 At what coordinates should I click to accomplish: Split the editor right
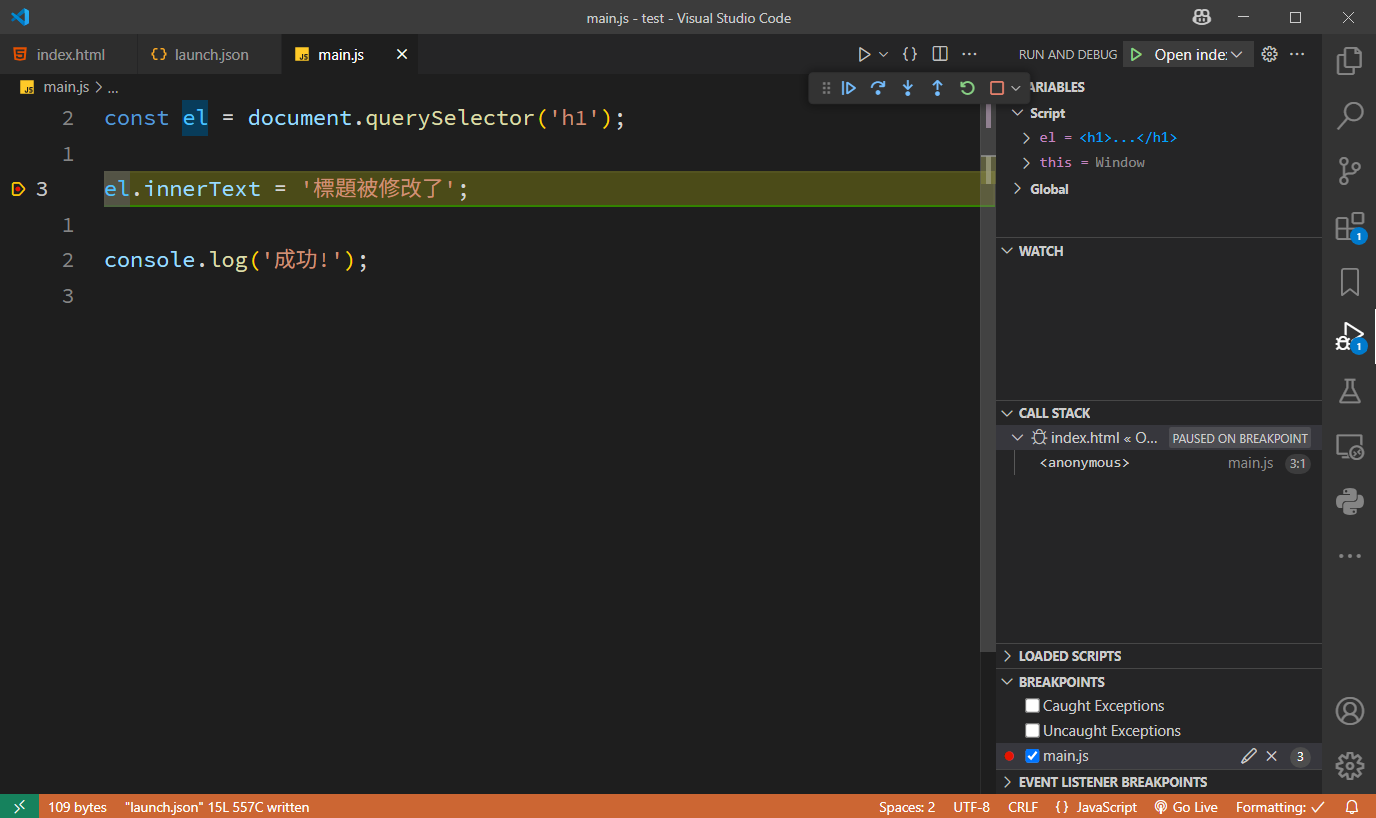(940, 54)
